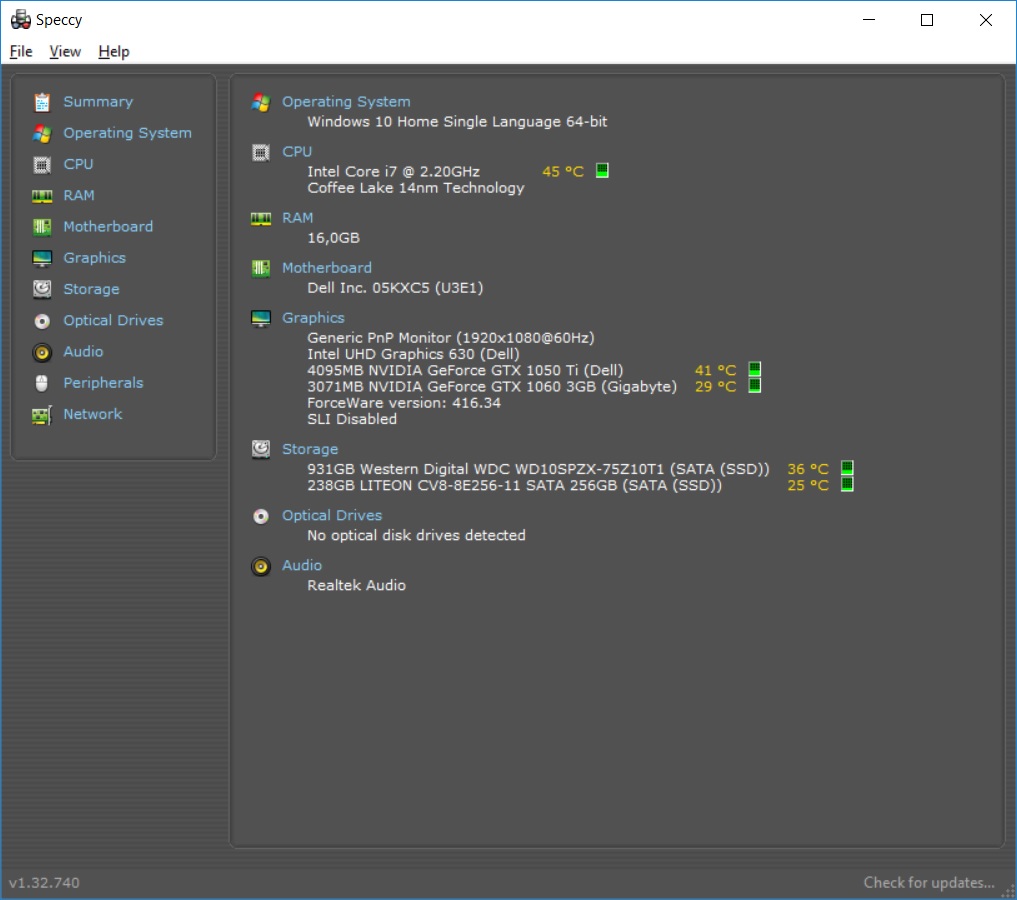Click the 25 °C drive temperature value
The image size is (1017, 900).
click(x=808, y=485)
